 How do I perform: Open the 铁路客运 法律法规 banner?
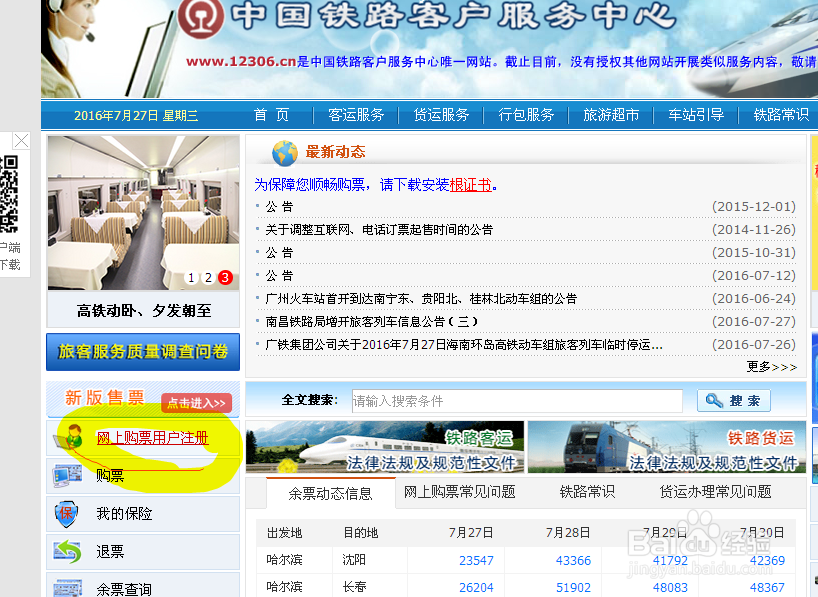385,447
